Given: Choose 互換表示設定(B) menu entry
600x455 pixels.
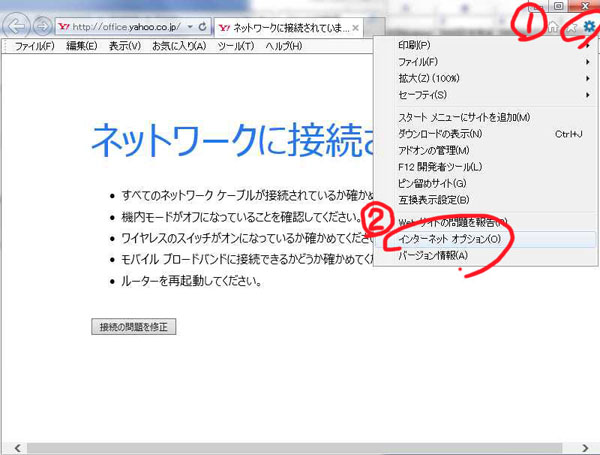Looking at the screenshot, I should click(x=486, y=199).
